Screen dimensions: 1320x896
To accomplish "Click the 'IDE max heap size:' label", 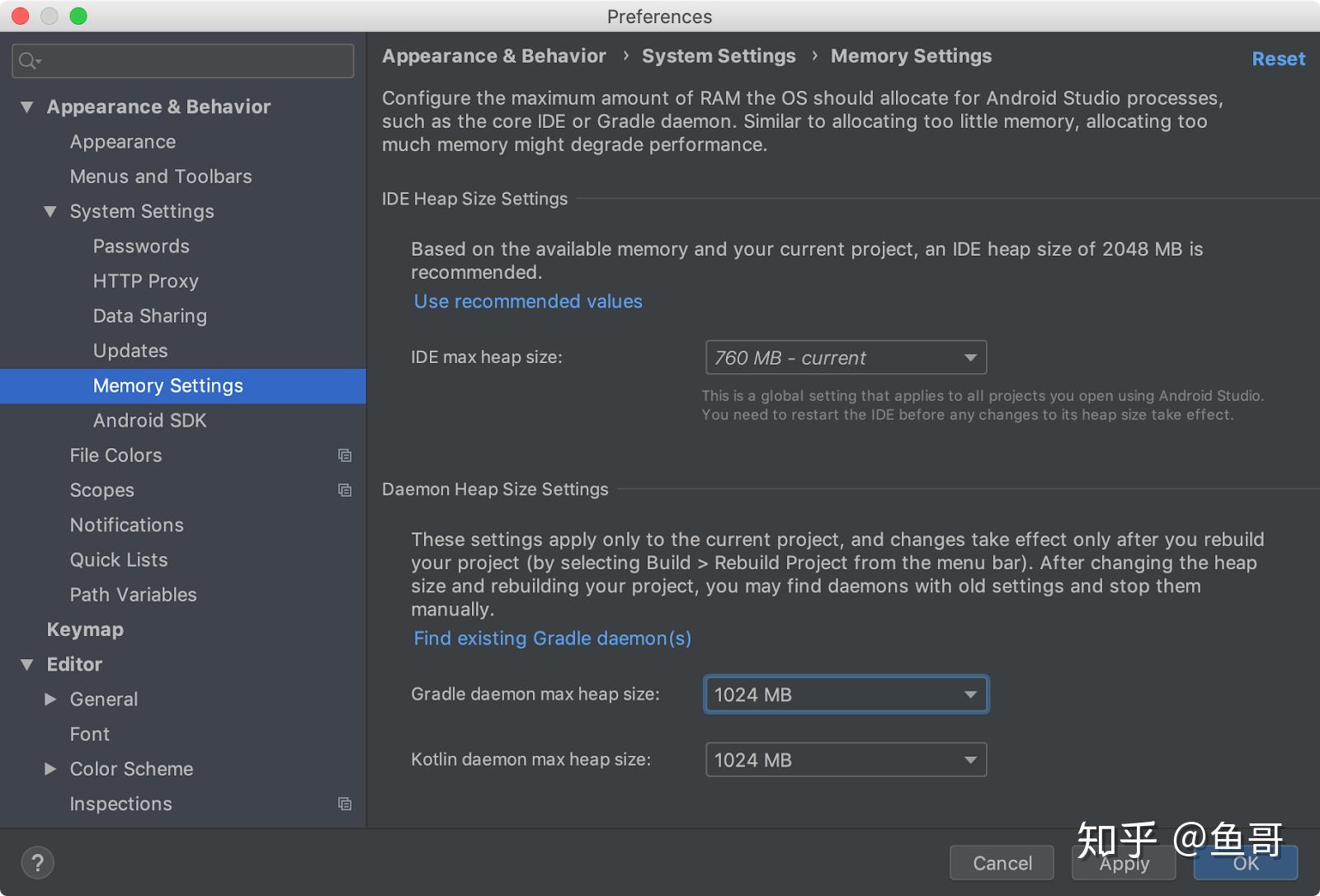I will [487, 357].
